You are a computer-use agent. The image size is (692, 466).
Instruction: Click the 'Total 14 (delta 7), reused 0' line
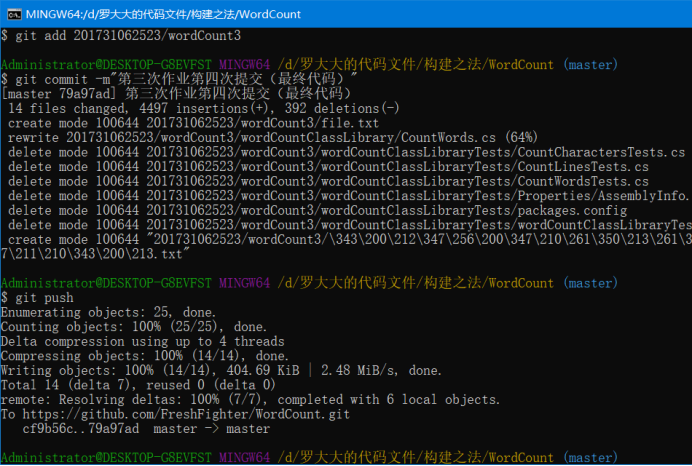click(139, 385)
